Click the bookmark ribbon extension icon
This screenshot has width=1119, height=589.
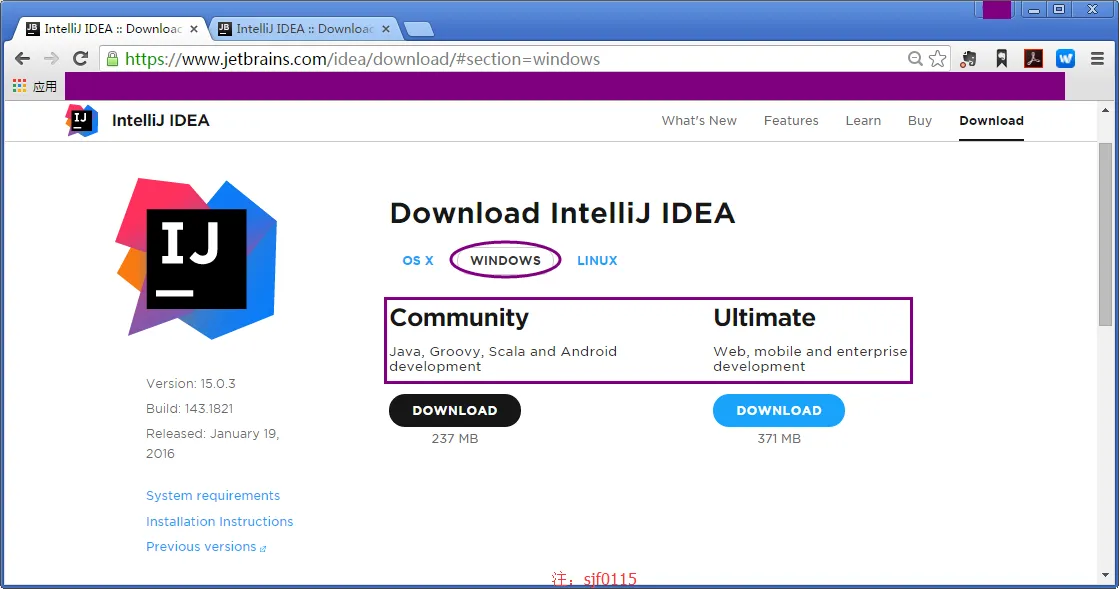(1002, 59)
